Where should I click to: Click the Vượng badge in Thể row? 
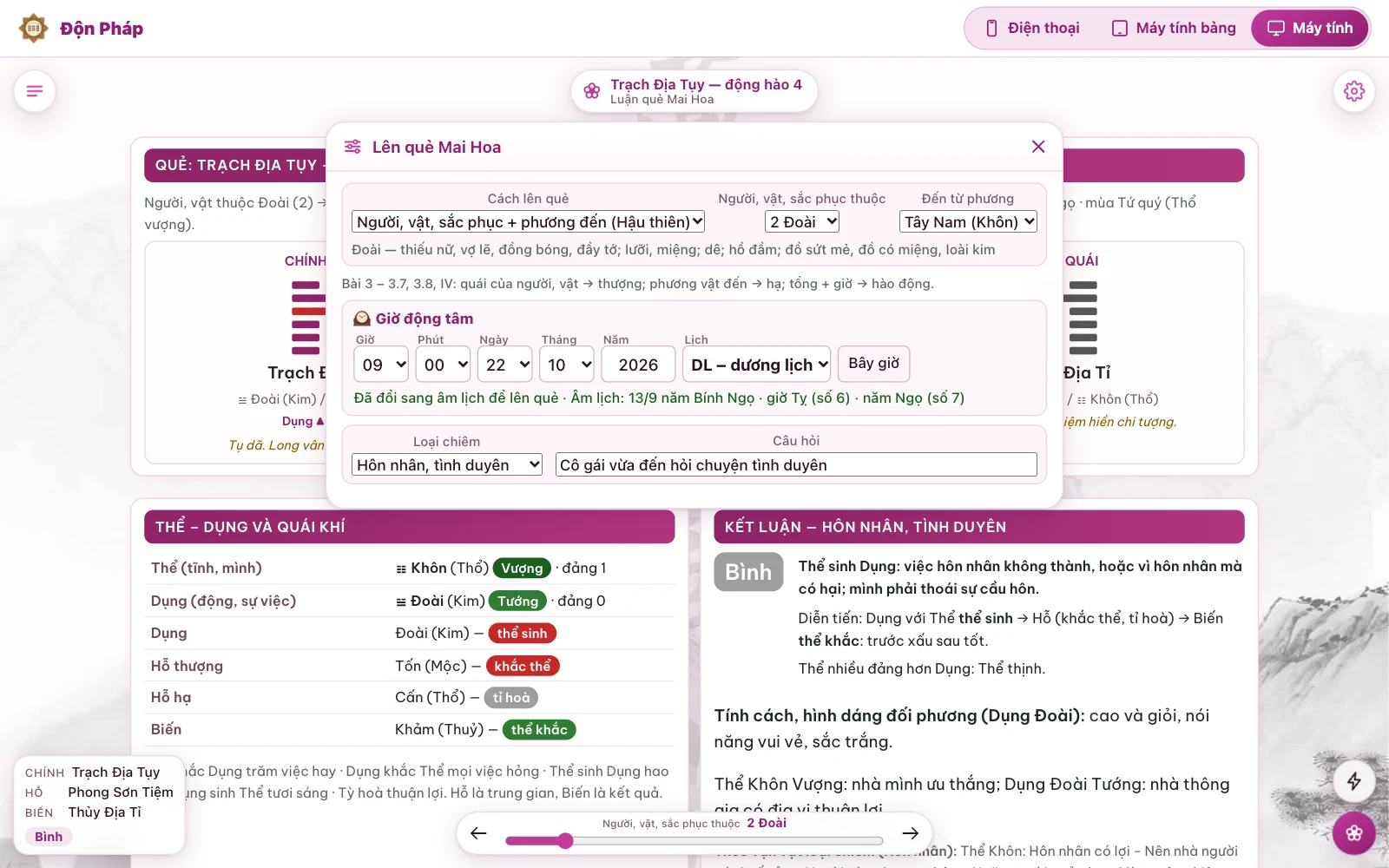[522, 569]
